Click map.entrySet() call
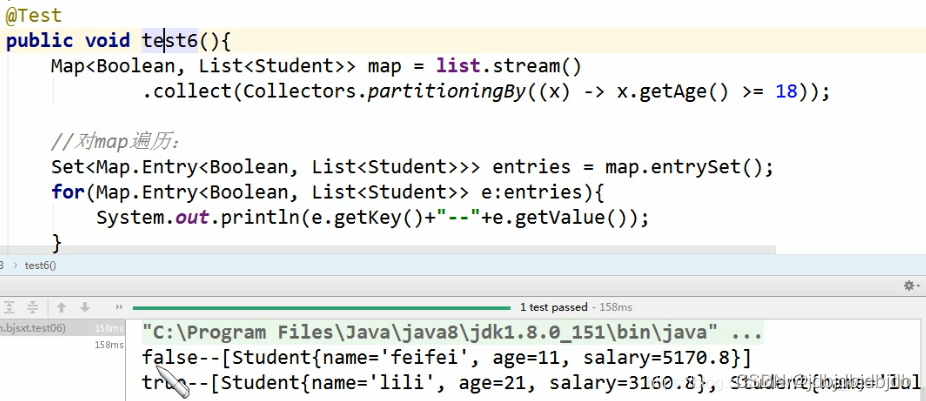 (x=683, y=168)
